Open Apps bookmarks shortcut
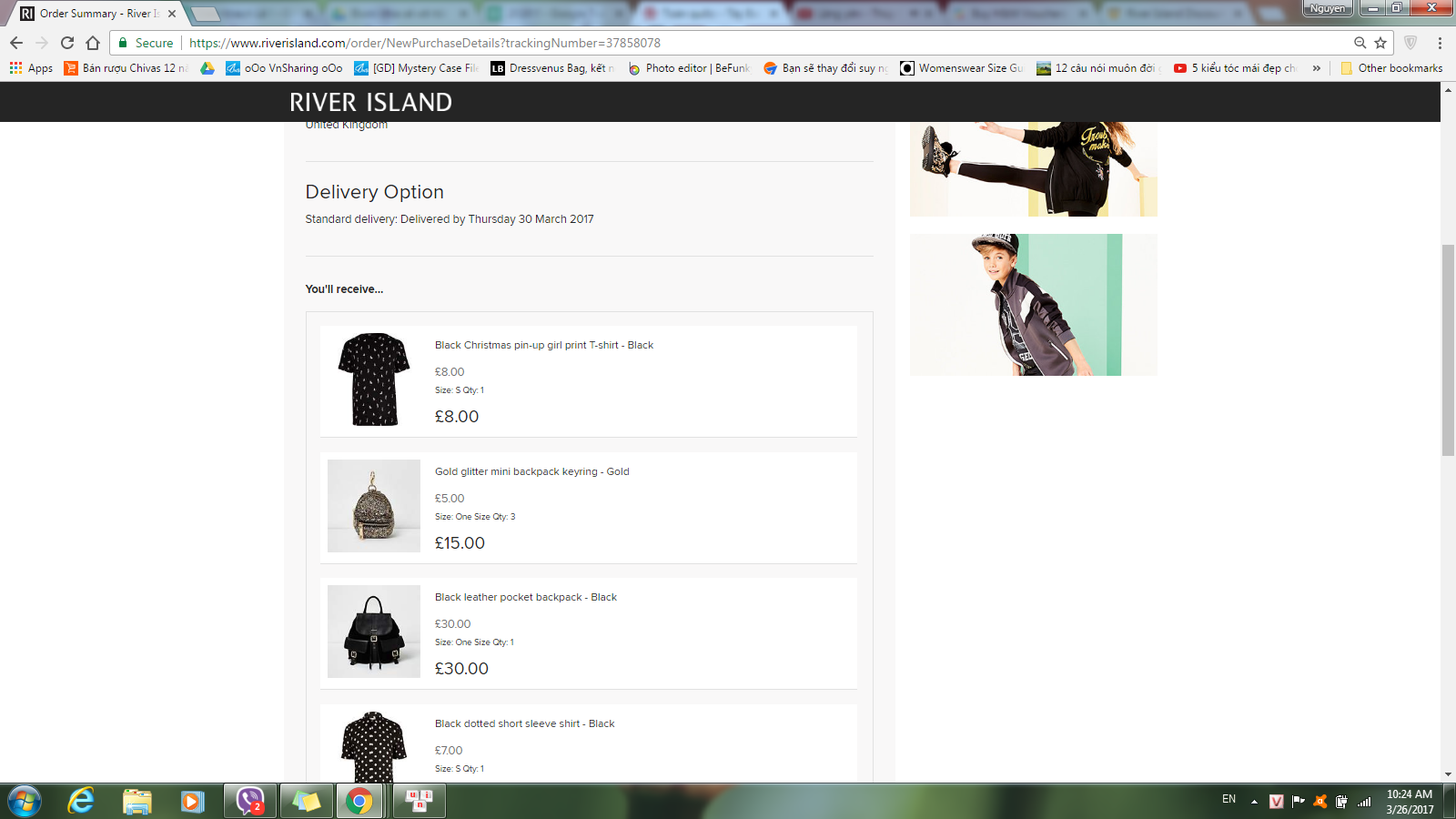This screenshot has height=819, width=1456. (x=31, y=68)
